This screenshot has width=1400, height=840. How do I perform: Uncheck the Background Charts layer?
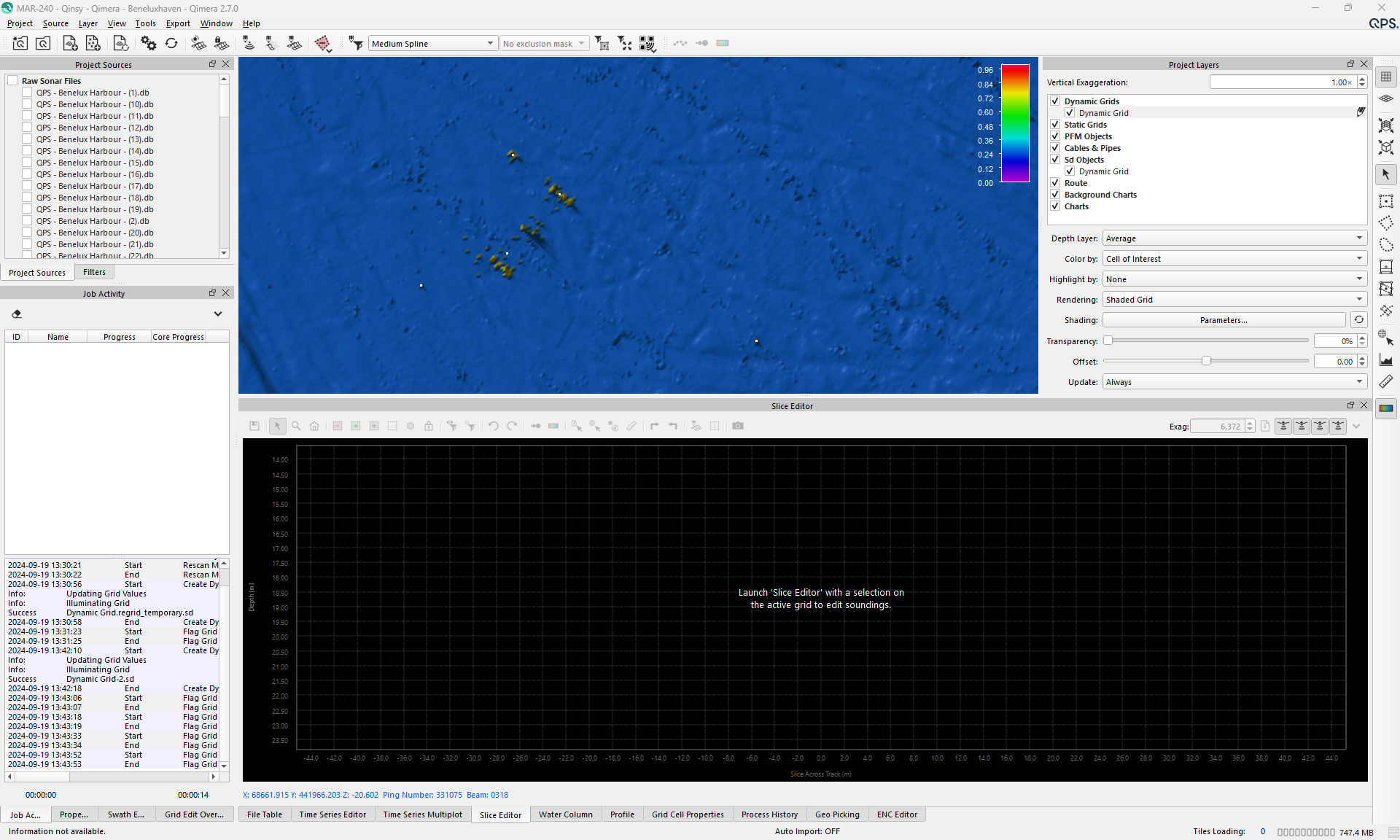[1055, 194]
